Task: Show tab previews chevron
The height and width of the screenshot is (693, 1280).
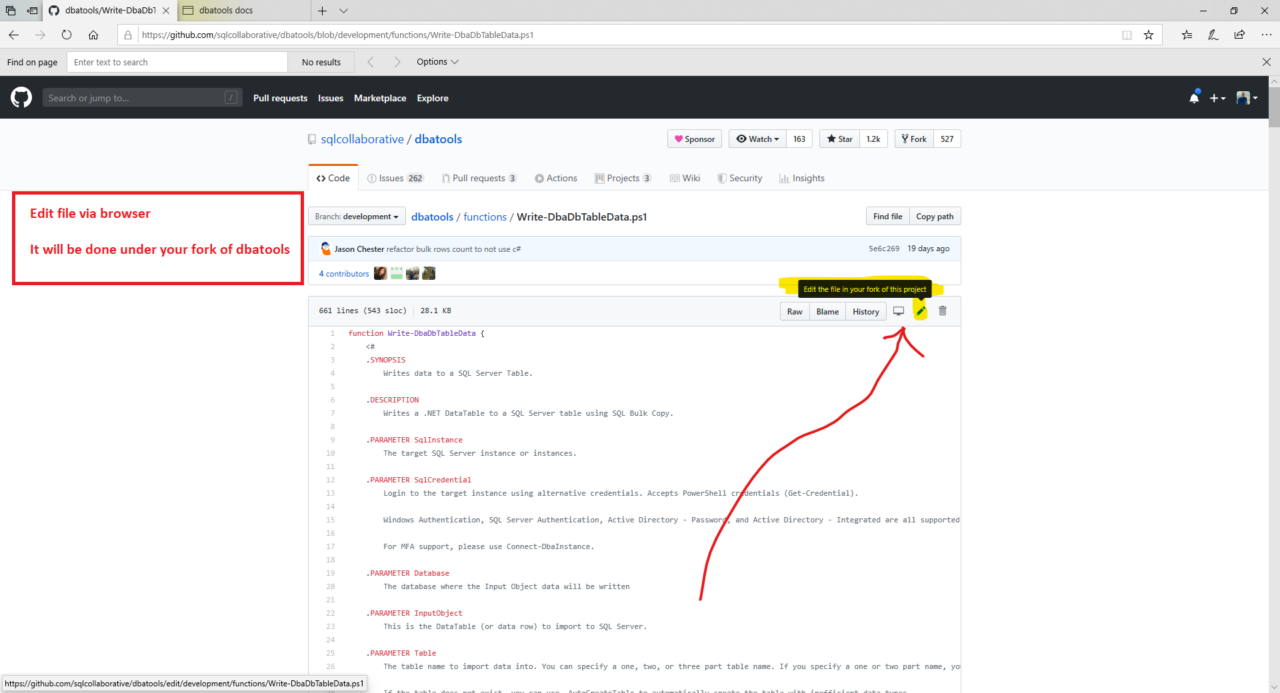Action: pos(344,11)
